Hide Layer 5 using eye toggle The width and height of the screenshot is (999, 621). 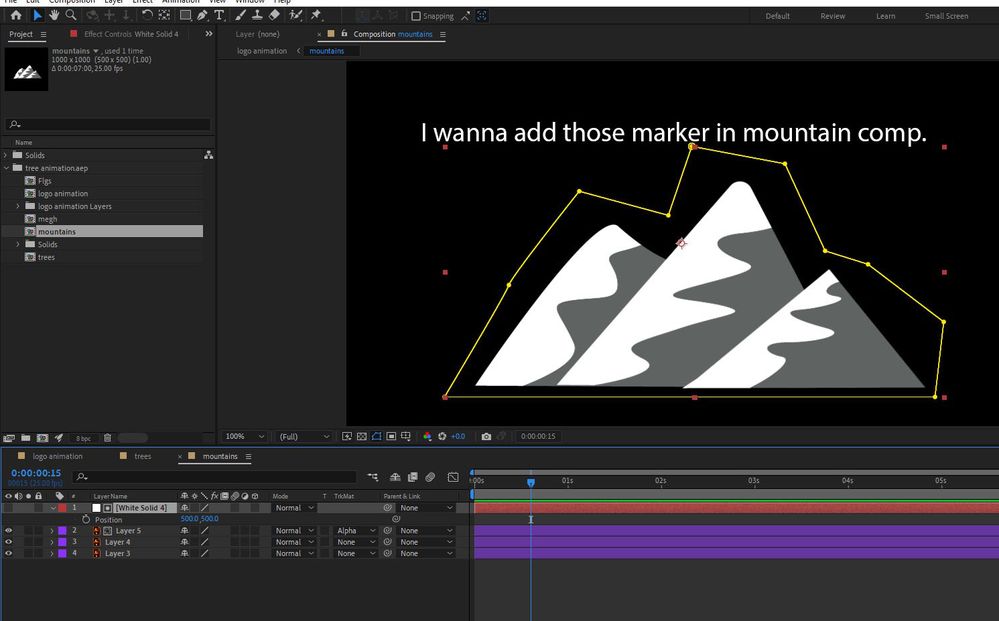[8, 531]
